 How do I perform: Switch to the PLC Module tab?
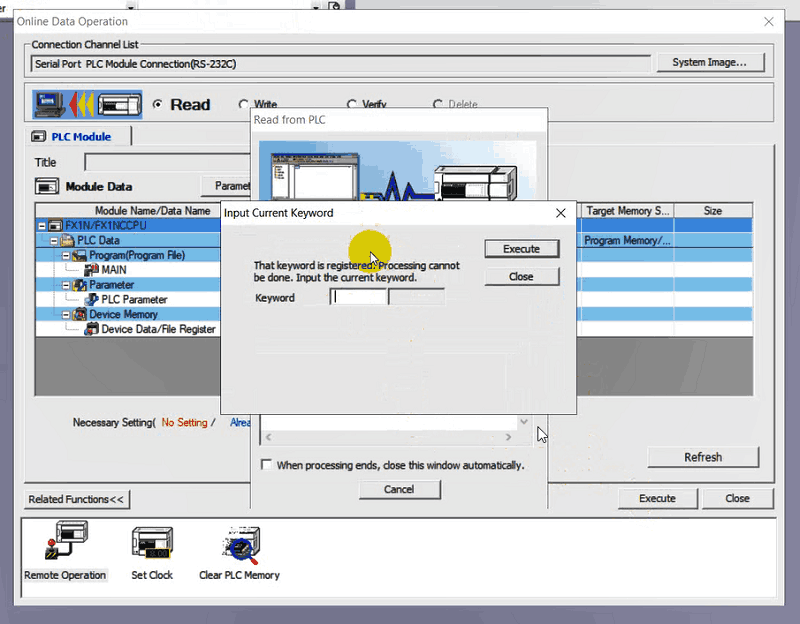tap(80, 137)
